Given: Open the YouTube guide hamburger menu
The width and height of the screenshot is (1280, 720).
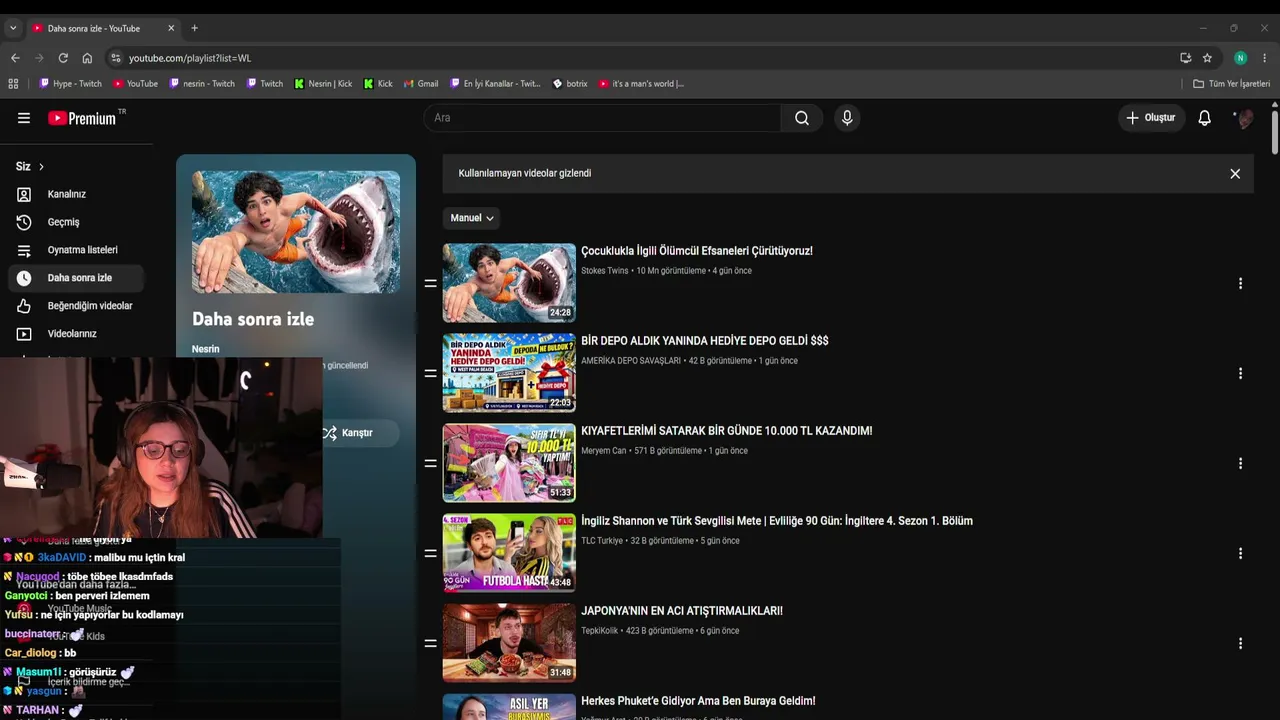Looking at the screenshot, I should 24,118.
